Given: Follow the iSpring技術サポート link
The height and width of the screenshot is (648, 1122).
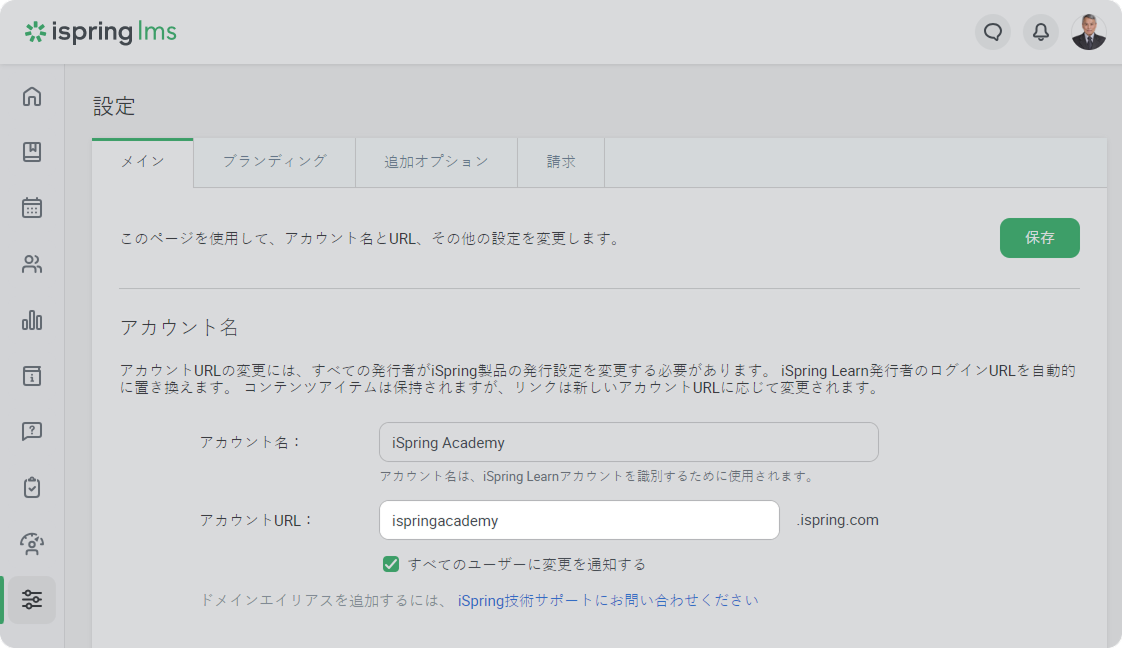Looking at the screenshot, I should 526,600.
